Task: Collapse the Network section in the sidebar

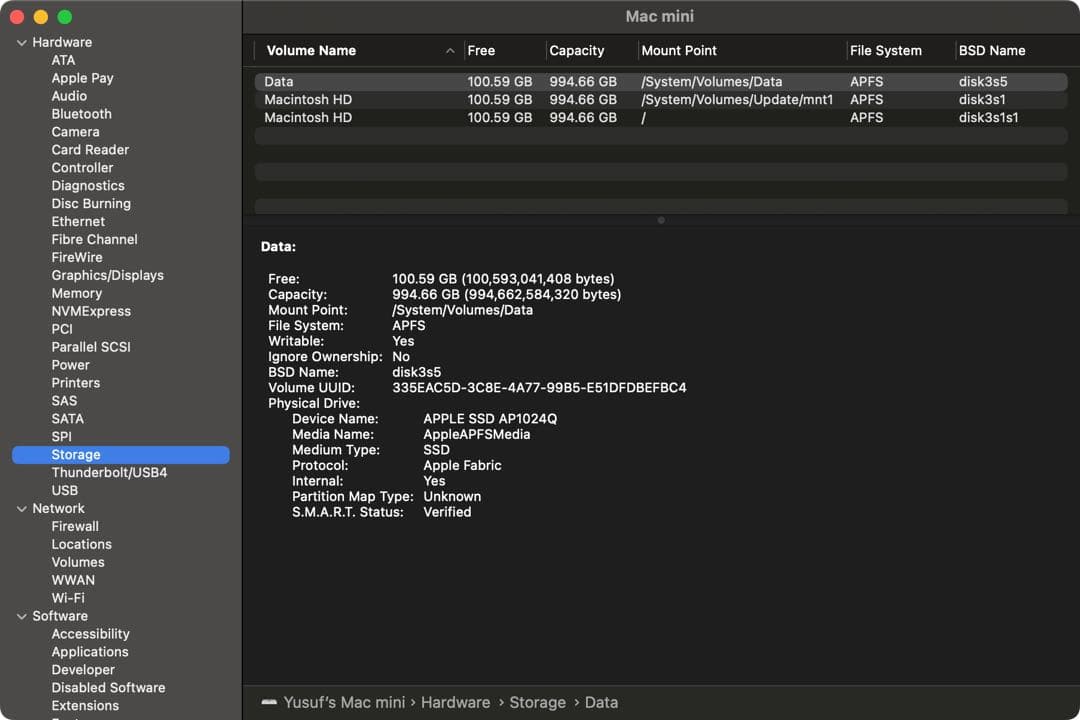Action: (x=22, y=508)
